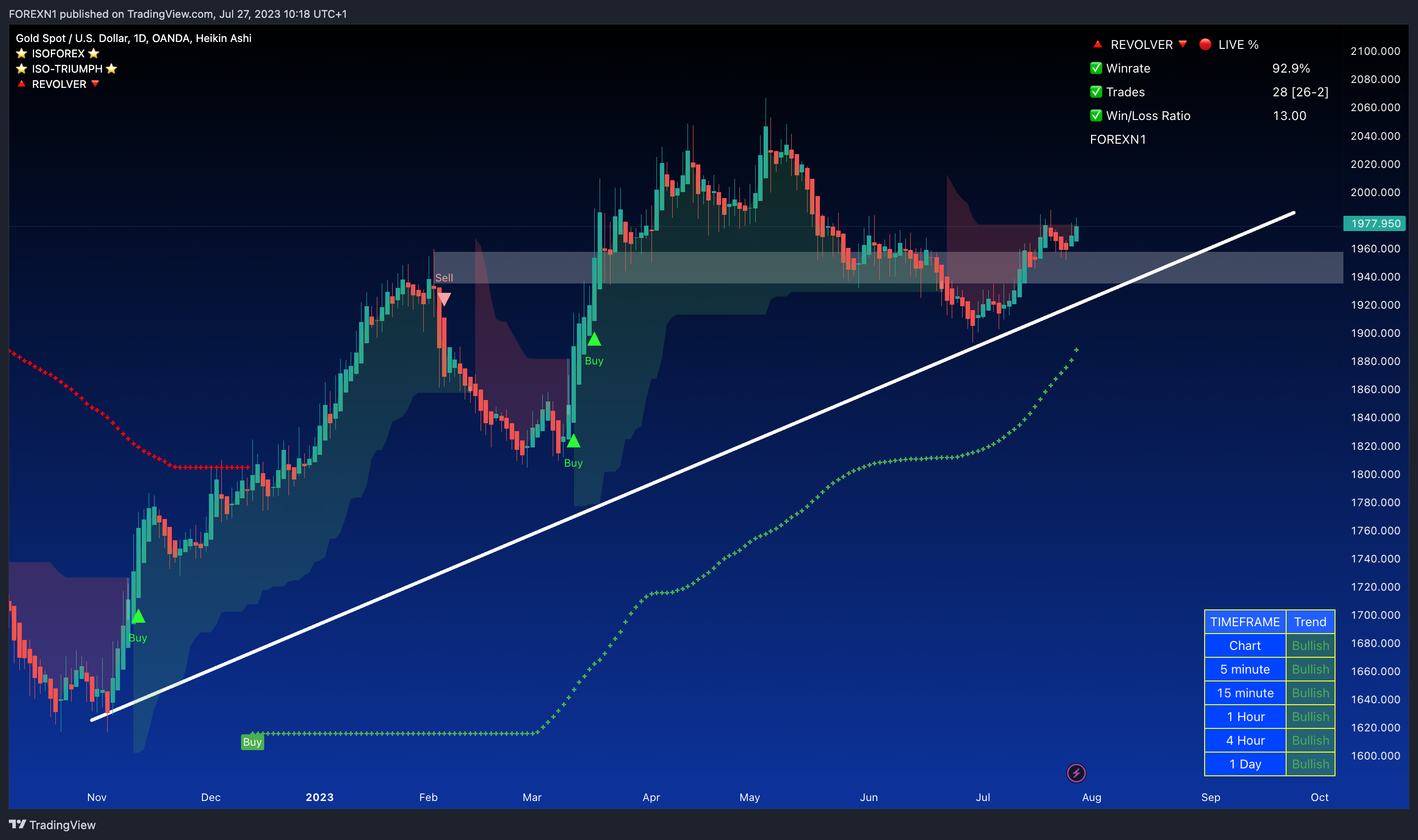Click the Aug label on time axis
This screenshot has width=1418, height=840.
point(1092,797)
